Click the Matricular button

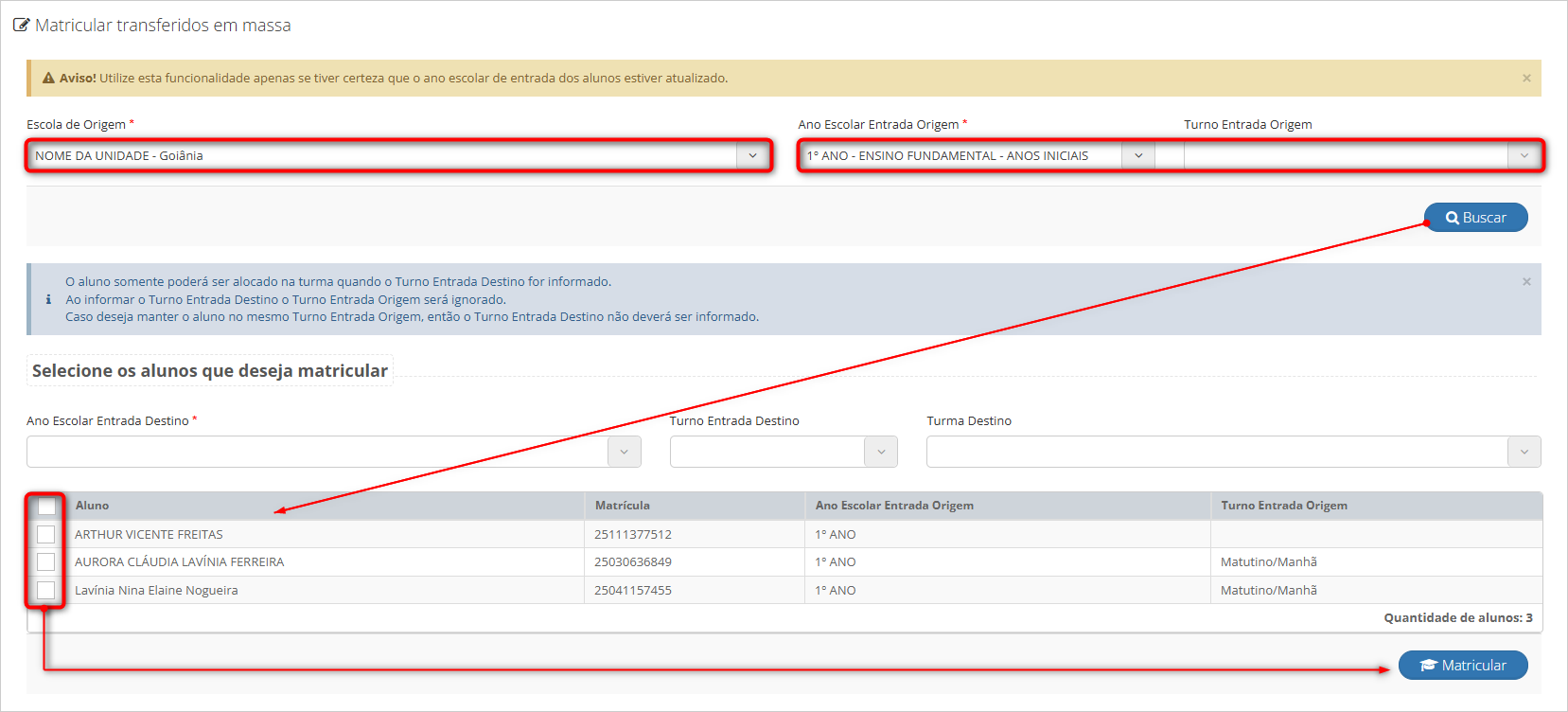pyautogui.click(x=1463, y=666)
